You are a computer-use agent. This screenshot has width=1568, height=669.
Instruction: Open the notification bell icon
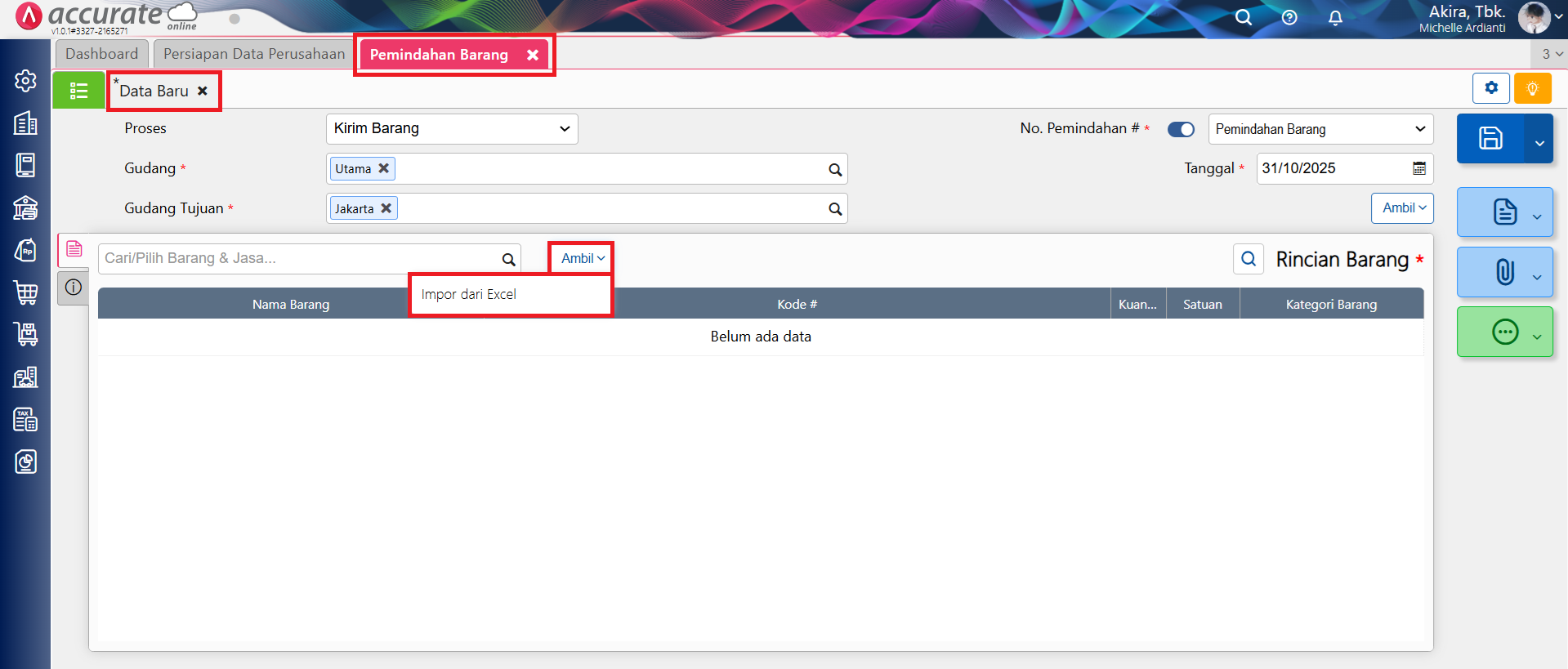[1335, 17]
